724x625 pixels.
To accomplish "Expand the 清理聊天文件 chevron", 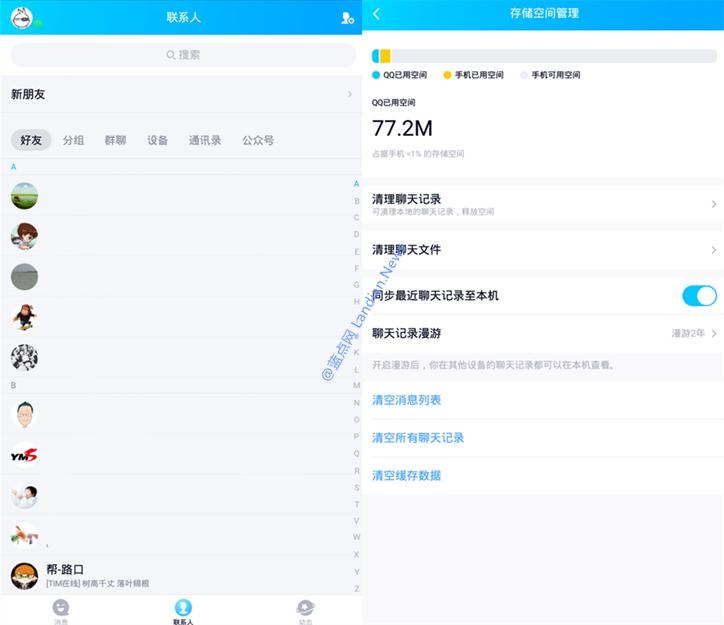I will click(714, 250).
